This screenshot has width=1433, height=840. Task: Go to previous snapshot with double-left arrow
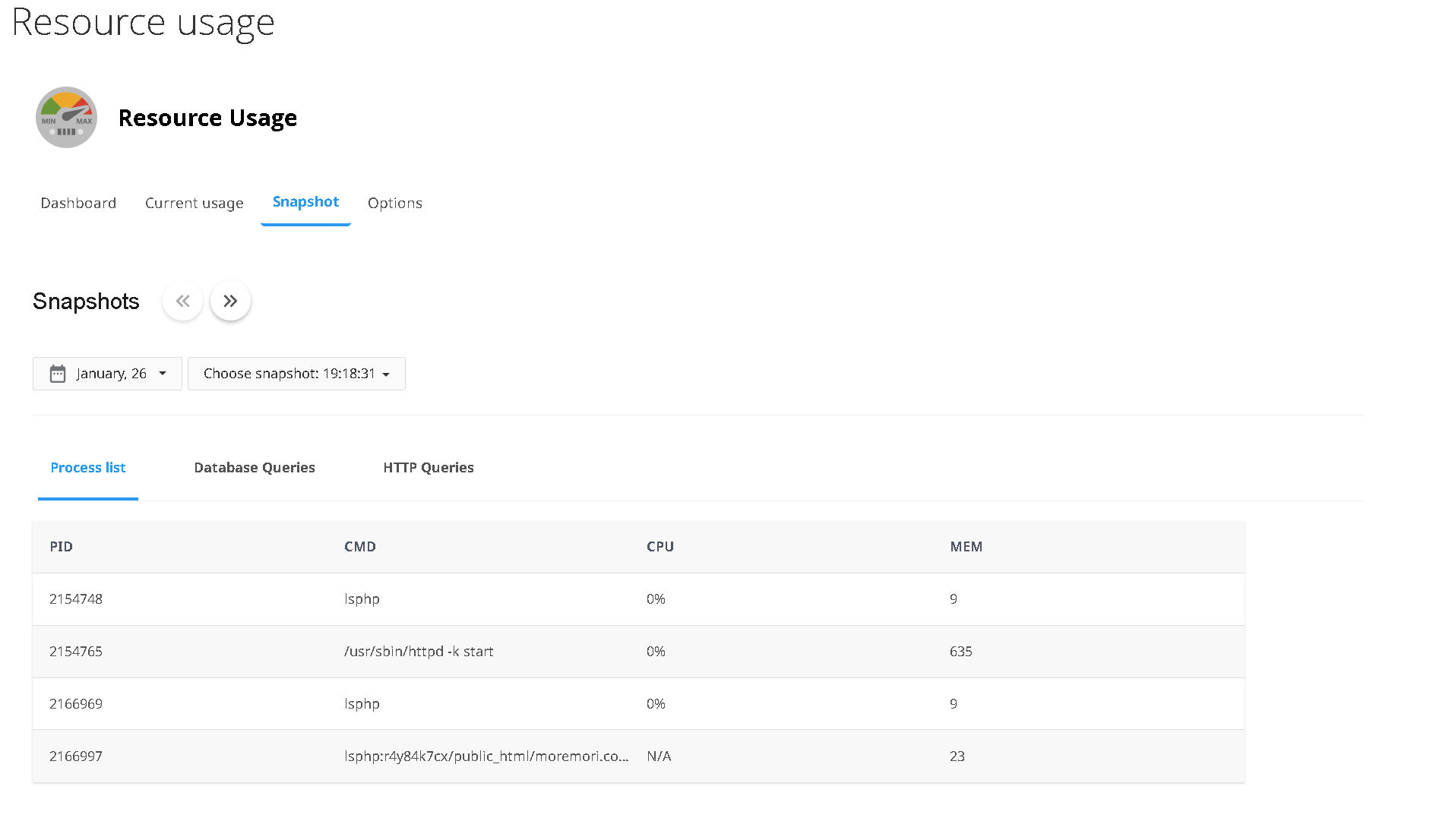pyautogui.click(x=182, y=301)
